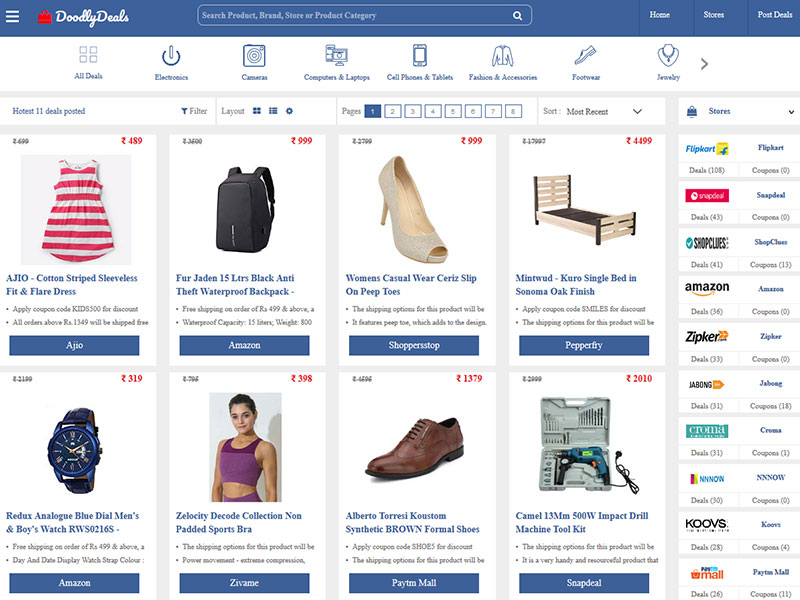Switch to list layout view
Screen dimensions: 800x600
point(273,111)
